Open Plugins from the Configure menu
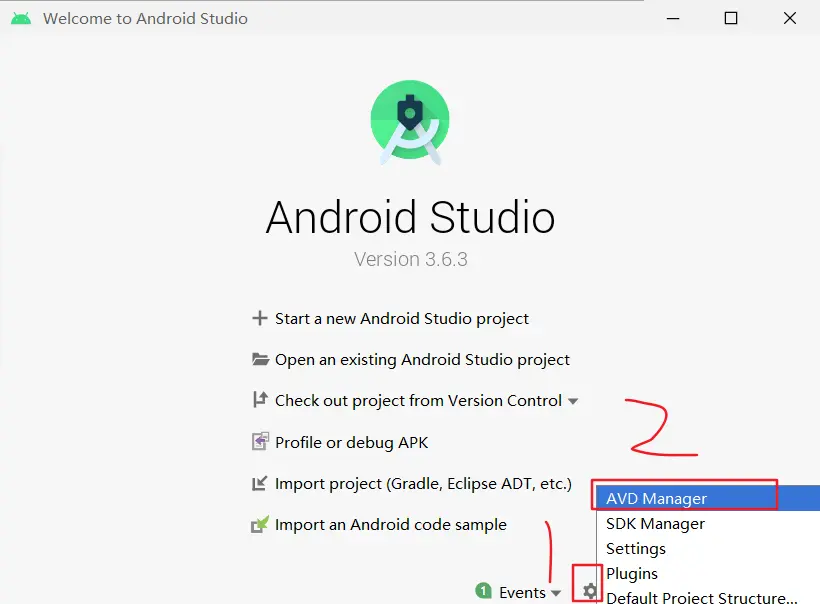This screenshot has width=820, height=604. (x=708, y=574)
